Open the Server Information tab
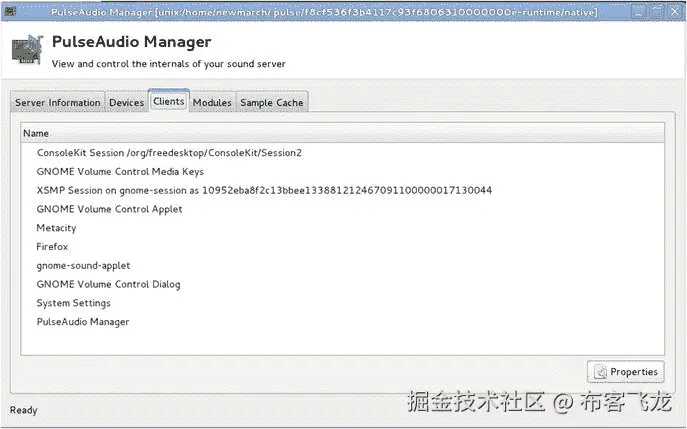Viewport: 687px width, 429px height. click(x=57, y=102)
